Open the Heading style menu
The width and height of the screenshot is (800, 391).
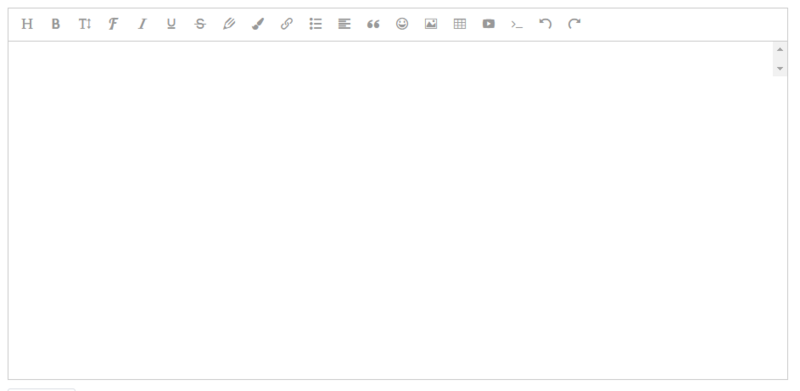(27, 24)
